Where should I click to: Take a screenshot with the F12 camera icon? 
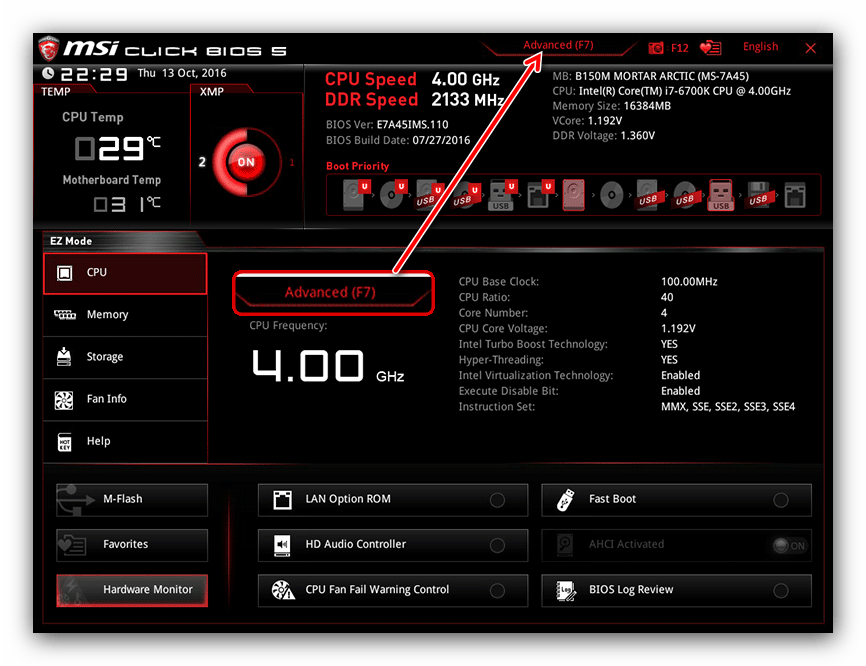[657, 47]
